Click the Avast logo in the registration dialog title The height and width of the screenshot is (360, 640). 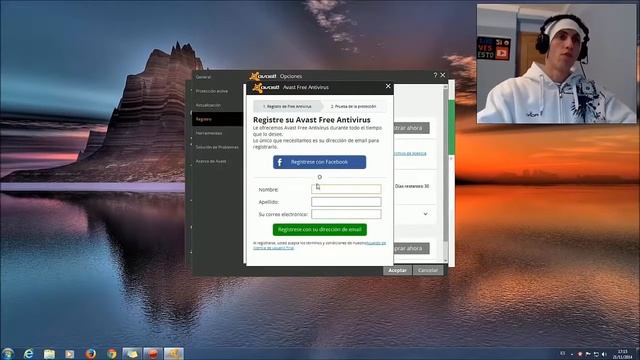[266, 87]
